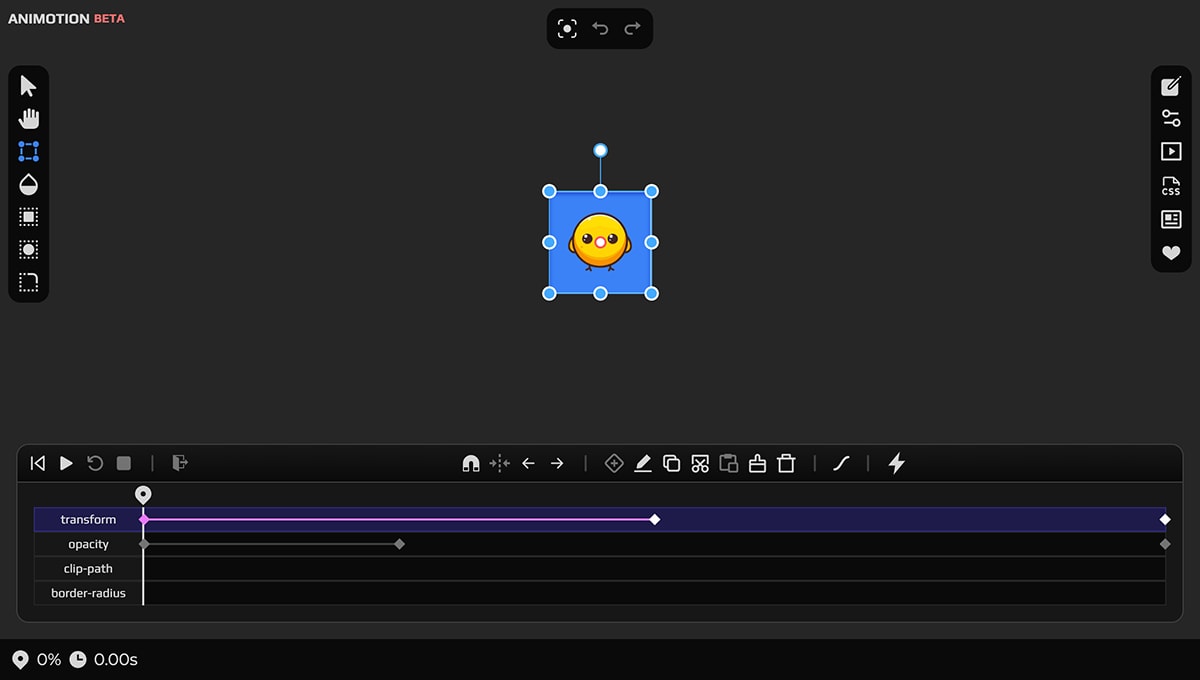Image resolution: width=1200 pixels, height=680 pixels.
Task: Click the loop replay icon
Action: pos(95,463)
